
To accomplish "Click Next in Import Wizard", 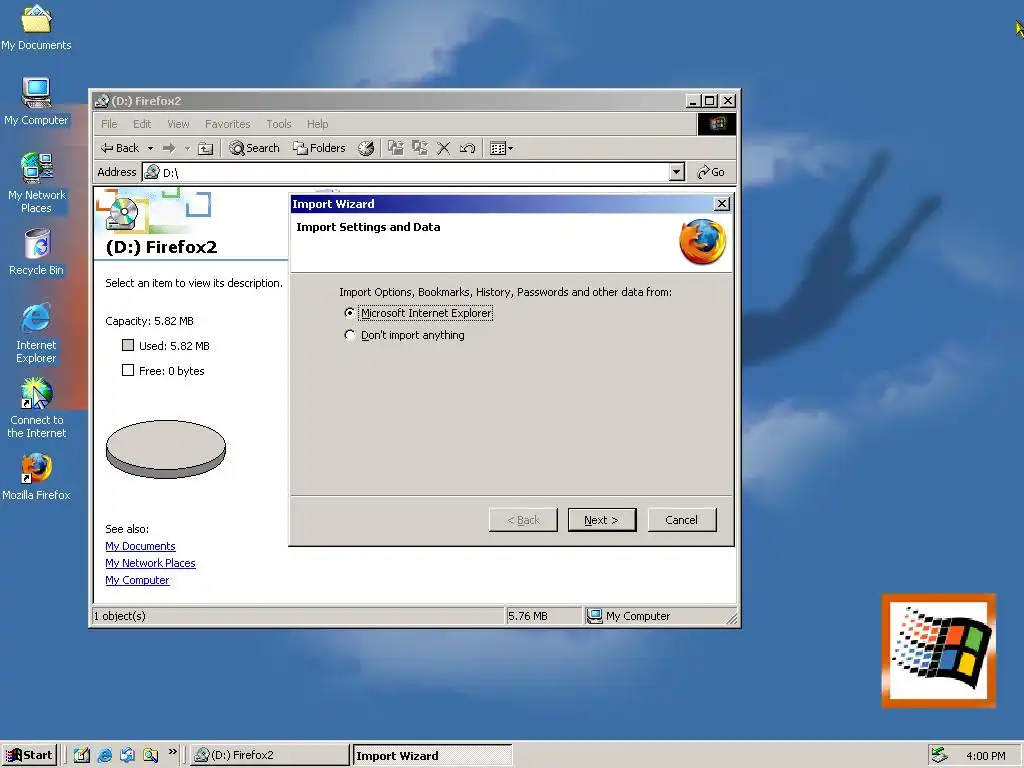I will point(601,520).
